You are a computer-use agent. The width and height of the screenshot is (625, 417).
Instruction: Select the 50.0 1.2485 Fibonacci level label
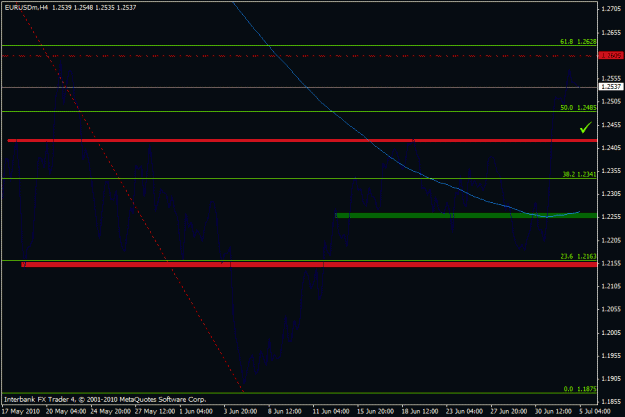coord(578,108)
